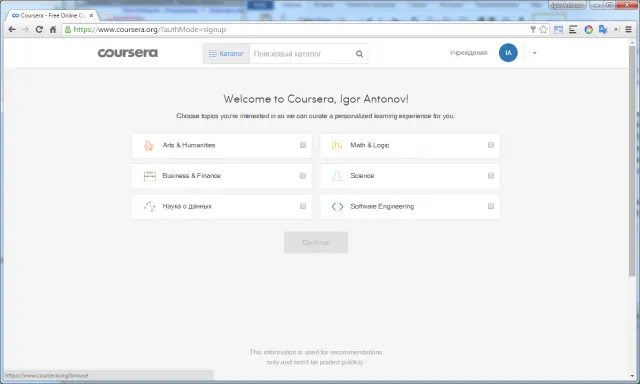Viewport: 640px width, 384px height.
Task: Reload the Coursera page
Action: [39, 29]
